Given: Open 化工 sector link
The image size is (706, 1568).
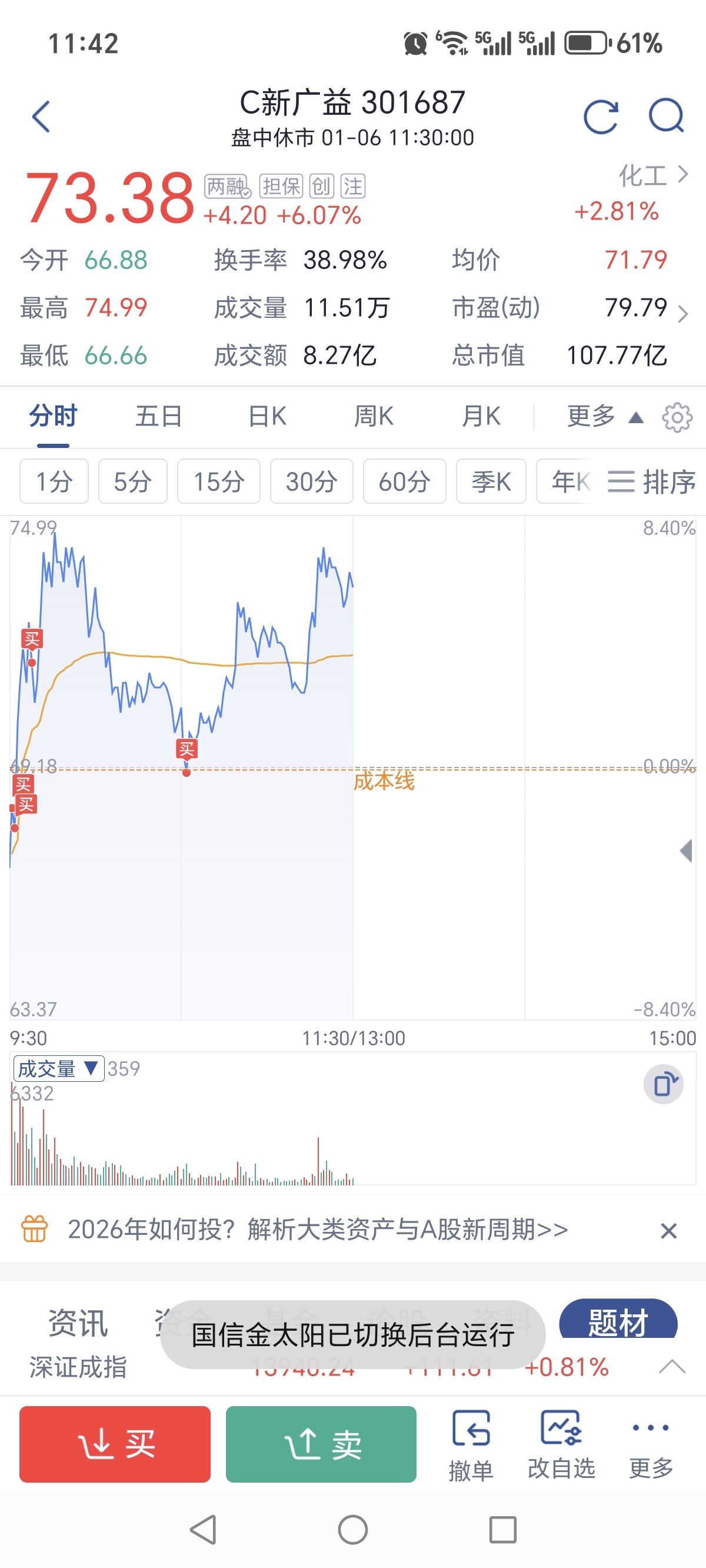Looking at the screenshot, I should pyautogui.click(x=652, y=175).
